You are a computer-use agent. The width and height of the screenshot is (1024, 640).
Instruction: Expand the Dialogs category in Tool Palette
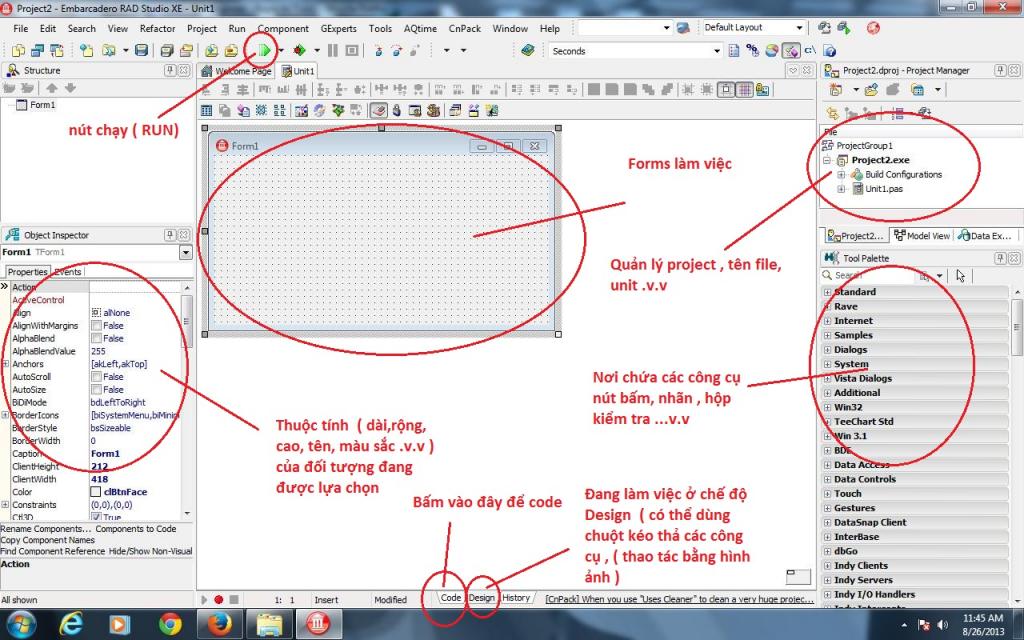click(x=827, y=349)
